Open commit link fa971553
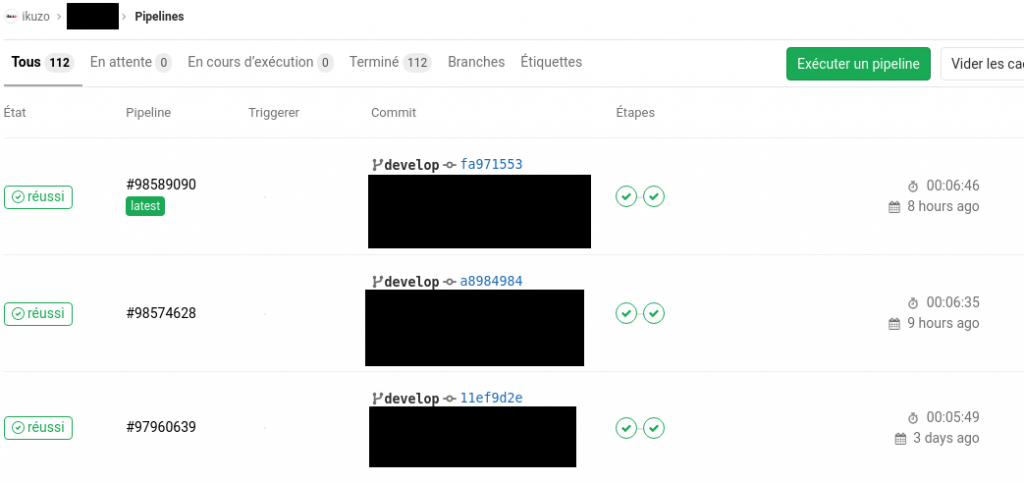The image size is (1024, 483). click(491, 164)
